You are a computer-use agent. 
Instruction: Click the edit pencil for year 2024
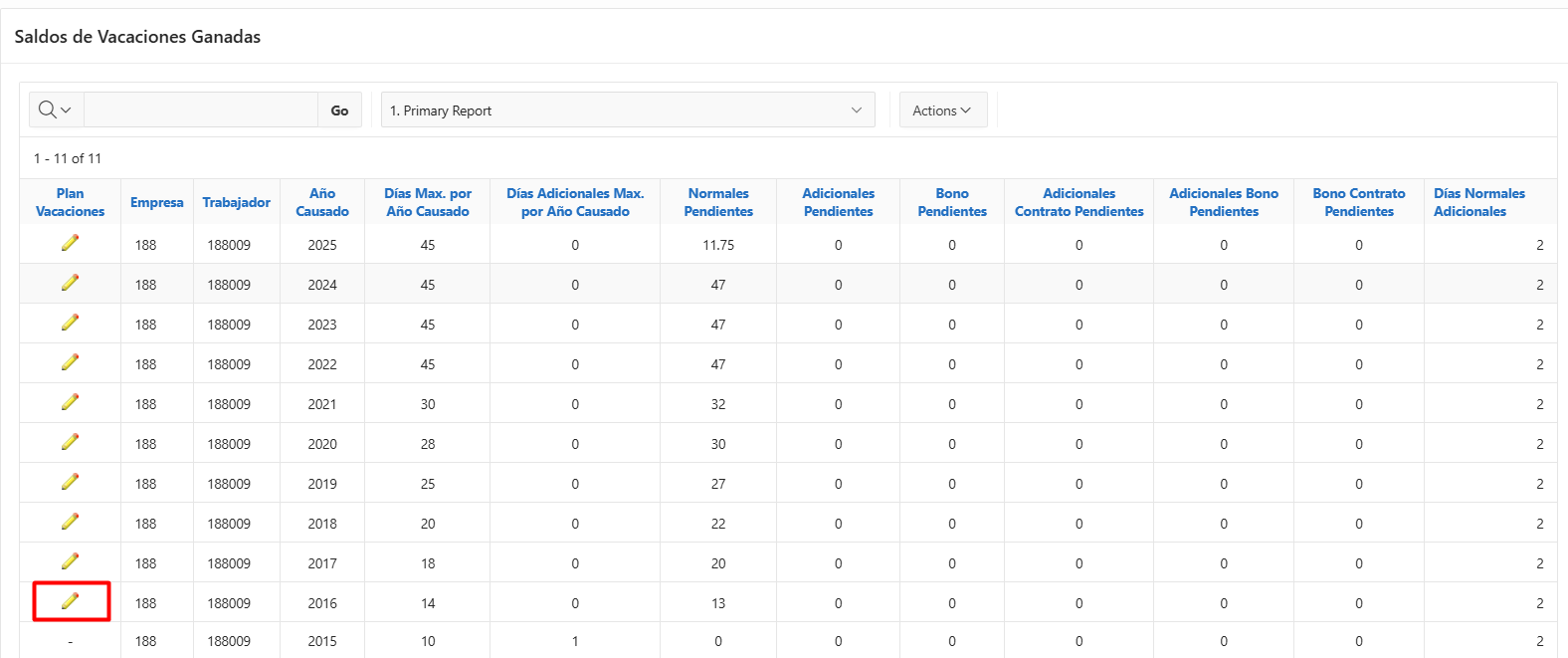tap(70, 283)
